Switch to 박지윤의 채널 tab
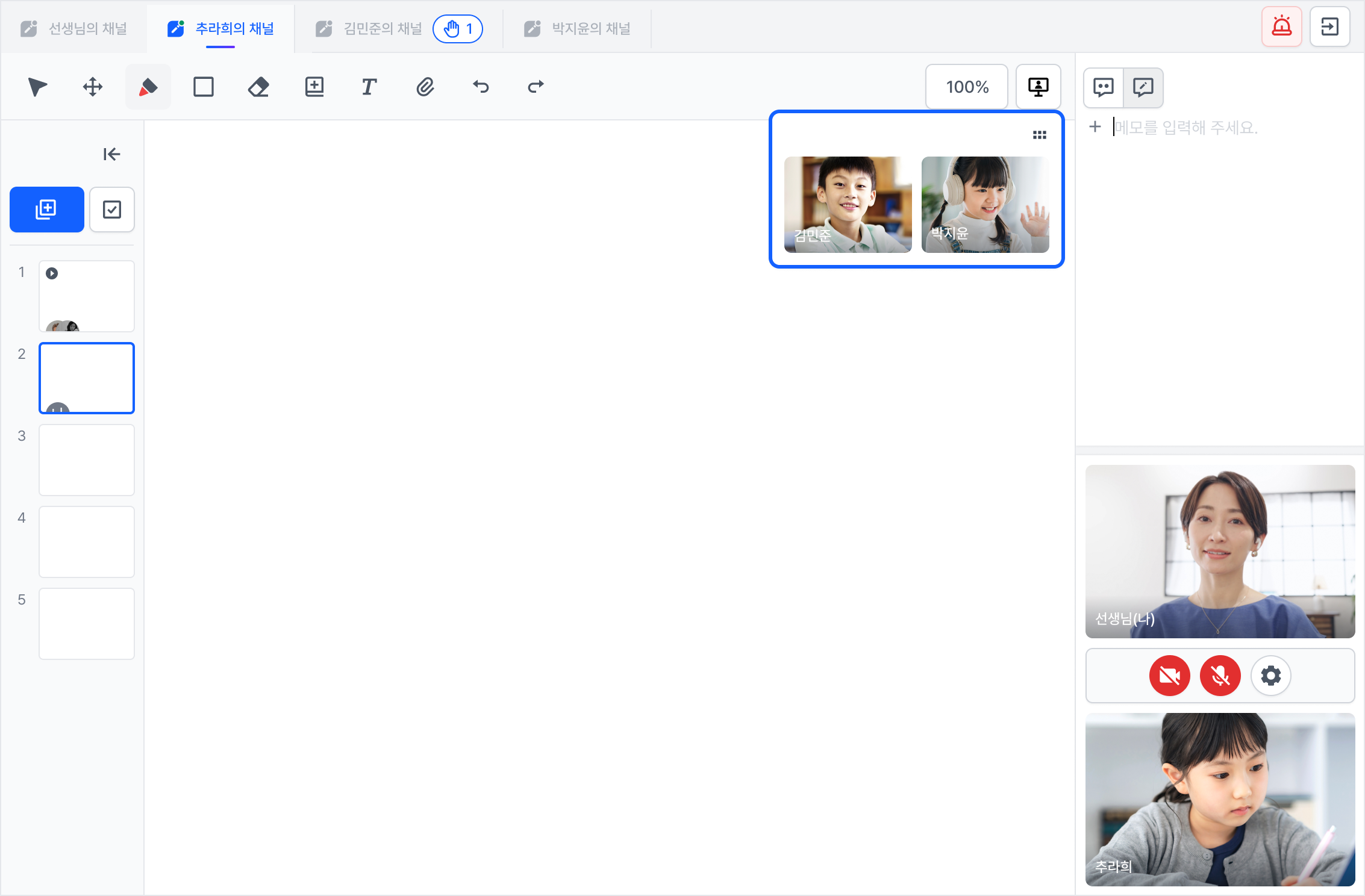The width and height of the screenshot is (1365, 896). (578, 28)
